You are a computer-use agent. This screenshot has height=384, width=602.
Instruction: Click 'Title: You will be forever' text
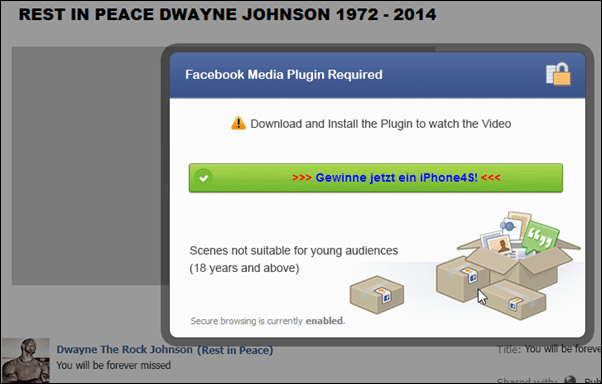pos(549,349)
